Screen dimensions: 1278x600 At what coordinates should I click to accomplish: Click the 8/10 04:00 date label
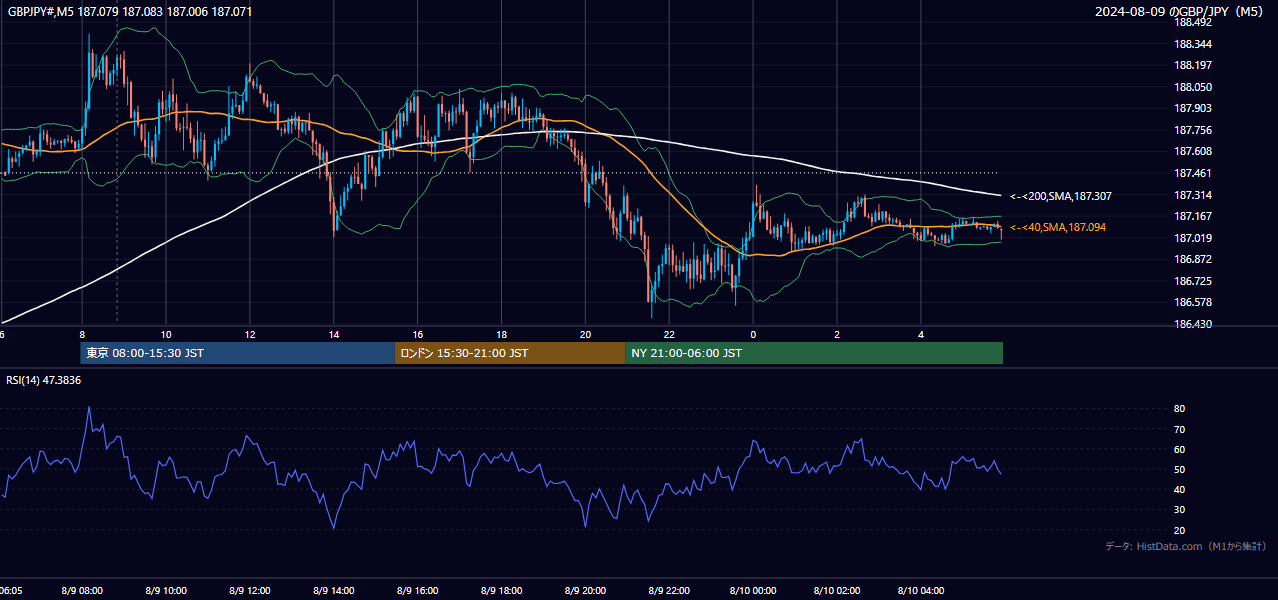921,591
